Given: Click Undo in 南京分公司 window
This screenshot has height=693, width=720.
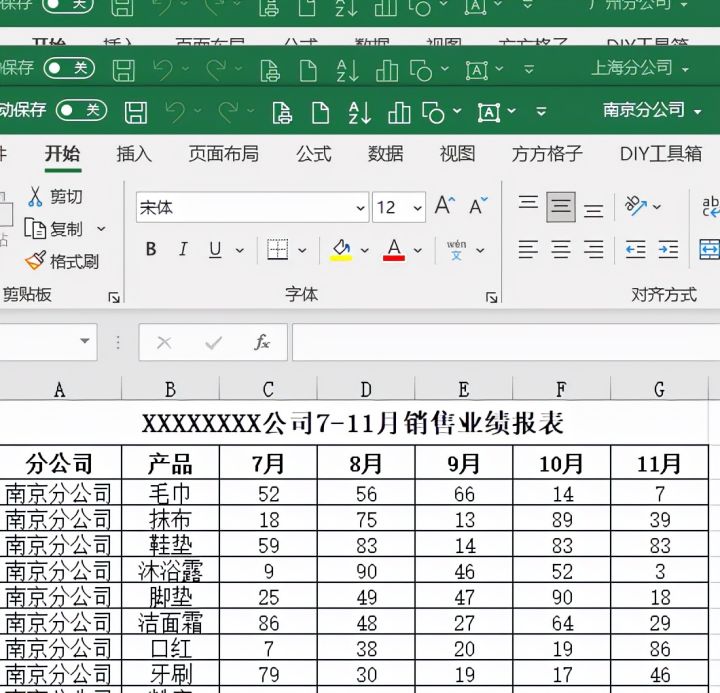Looking at the screenshot, I should (175, 112).
